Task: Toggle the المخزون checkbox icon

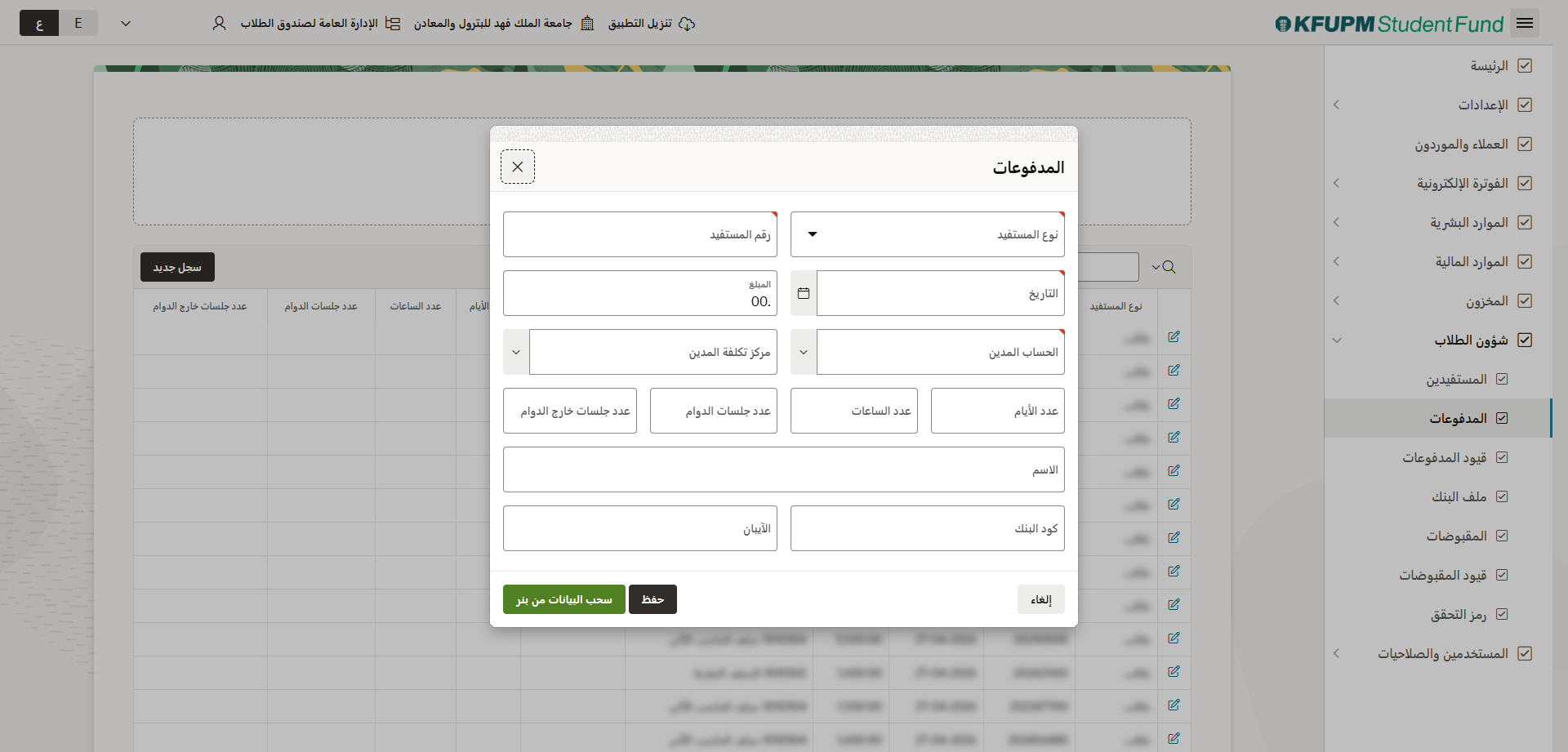Action: click(1524, 300)
